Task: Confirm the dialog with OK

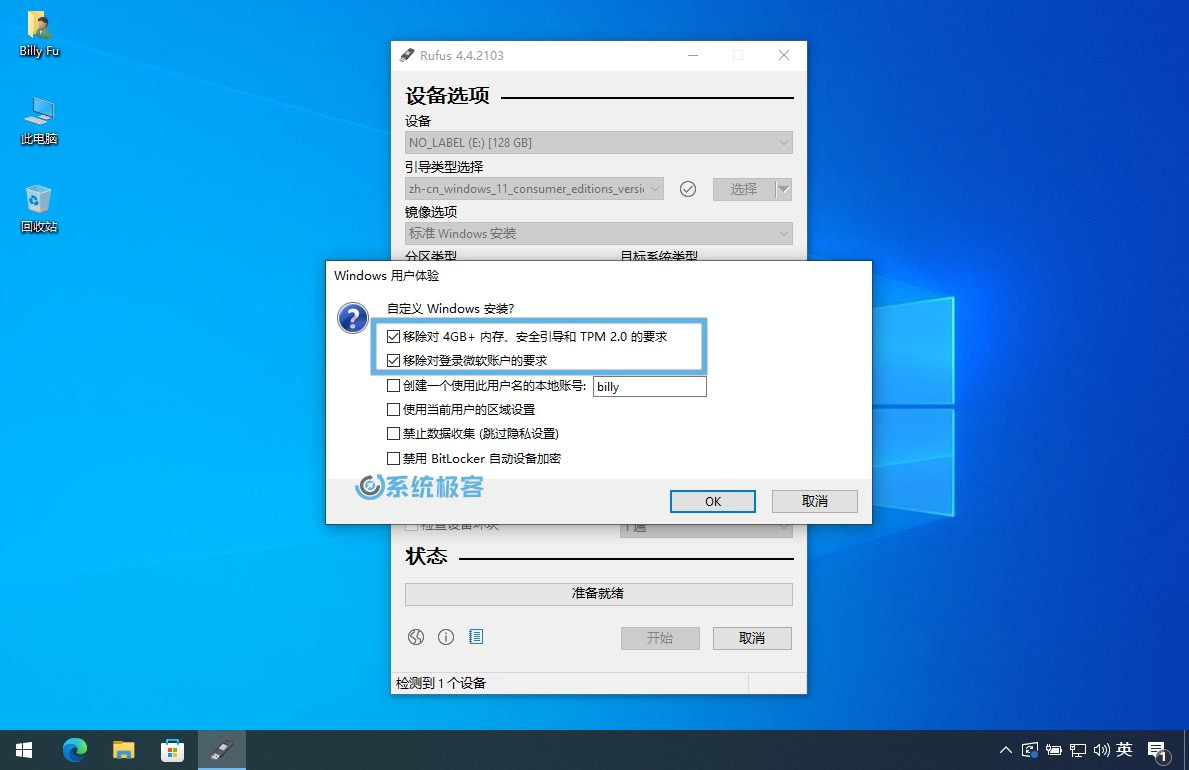Action: (712, 501)
